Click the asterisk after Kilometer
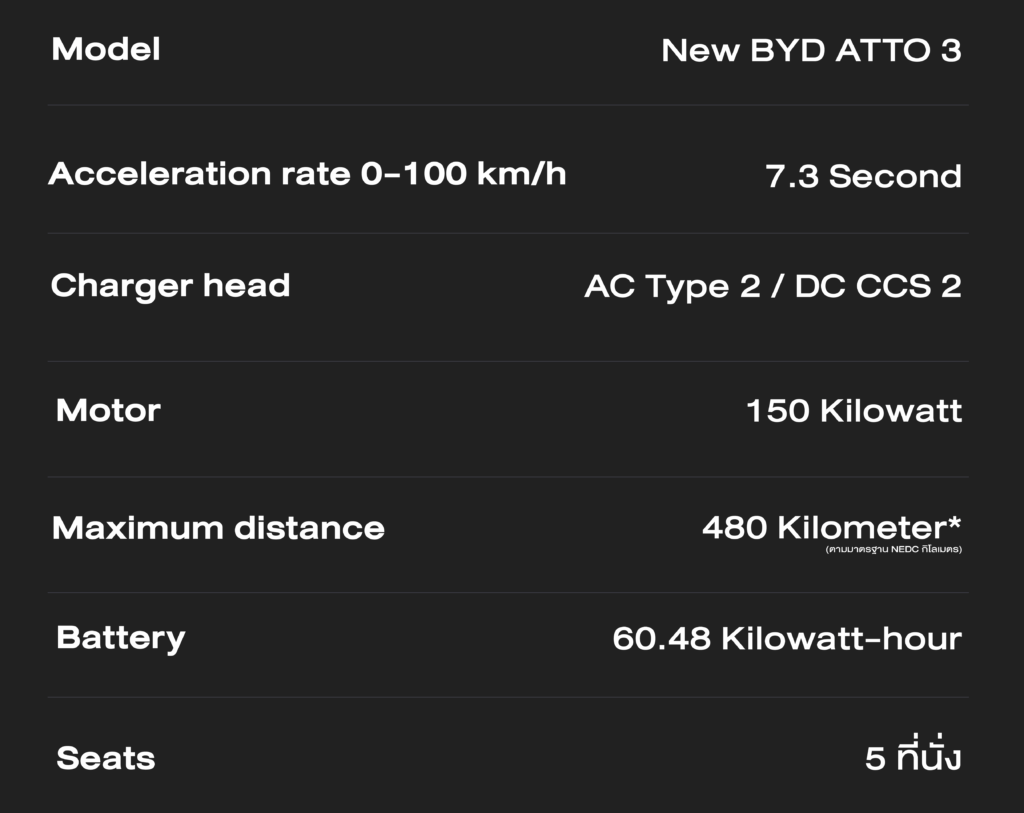This screenshot has height=813, width=1024. pos(954,521)
